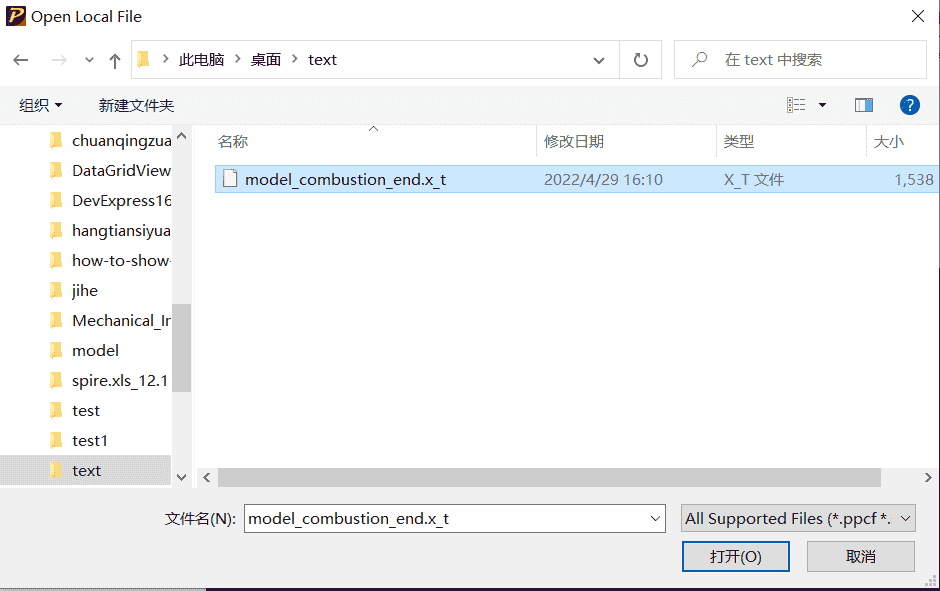Viewport: 940px width, 591px height.
Task: Go back with the left arrow
Action: coord(21,60)
